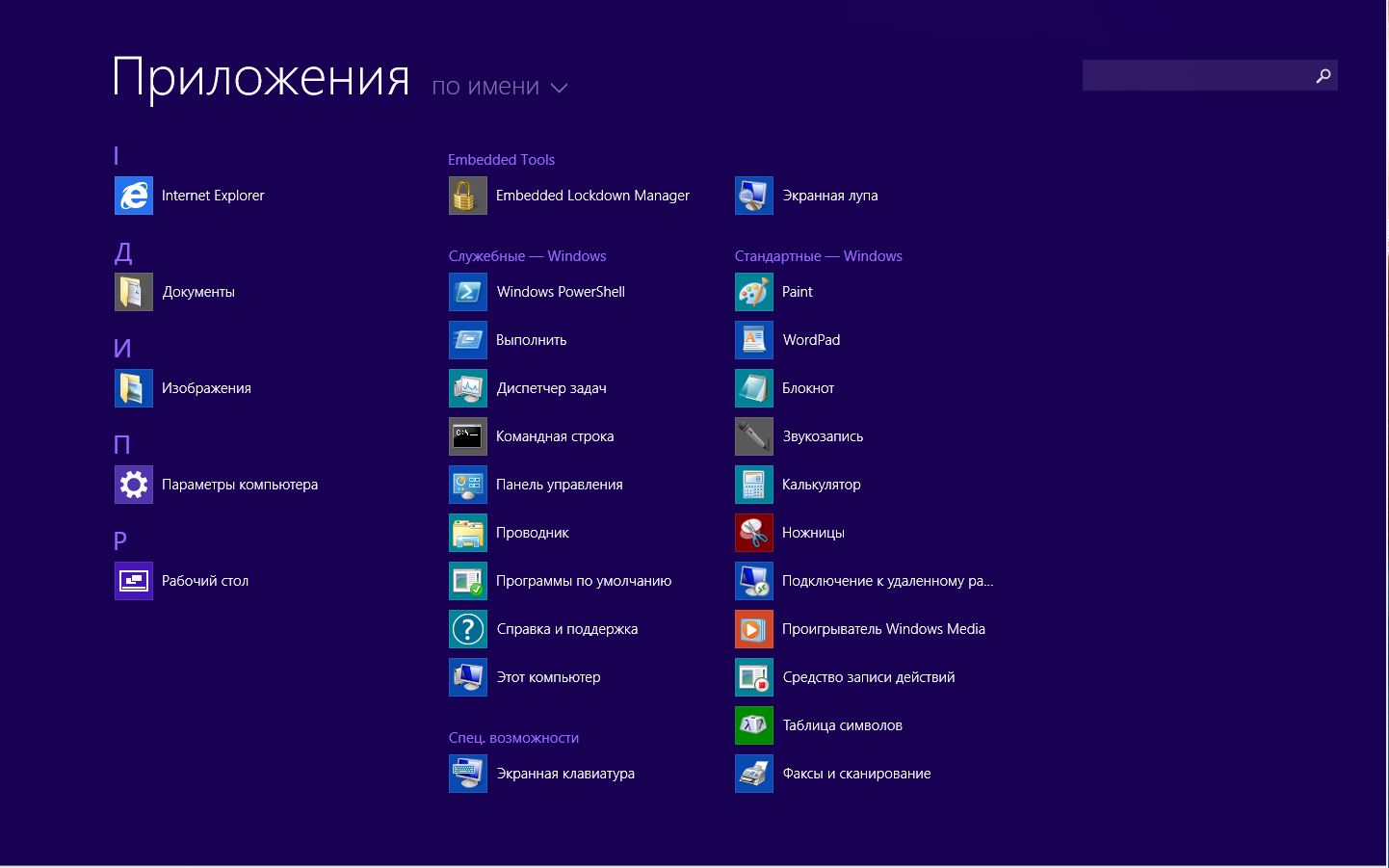The width and height of the screenshot is (1389, 868).
Task: Select the 'Стандартные — Windows' group header
Action: pos(819,256)
